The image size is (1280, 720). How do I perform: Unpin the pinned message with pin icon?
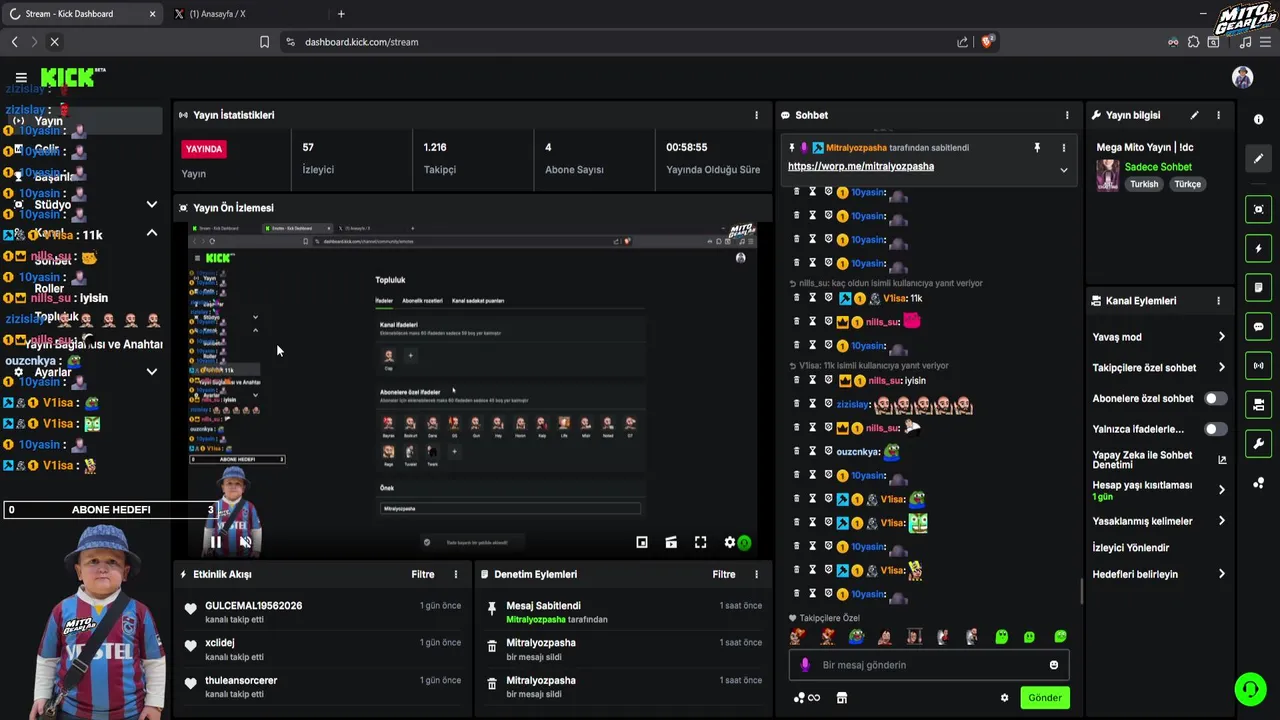coord(1037,147)
